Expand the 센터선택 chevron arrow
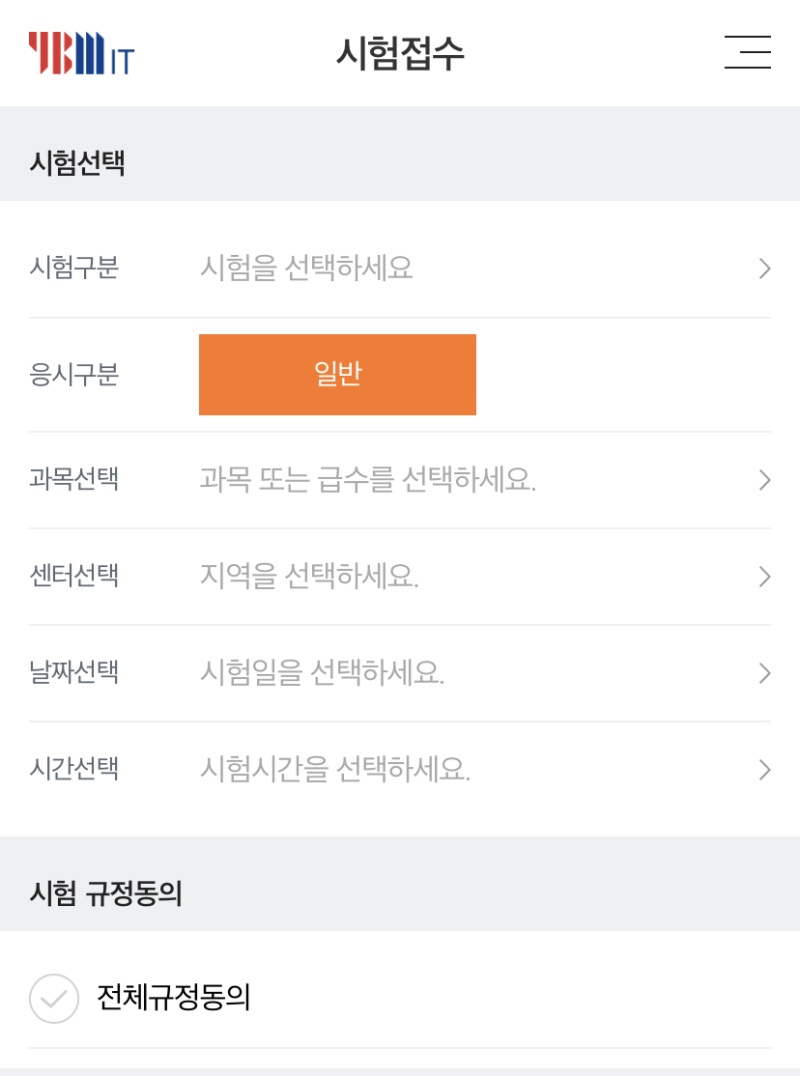 [765, 577]
